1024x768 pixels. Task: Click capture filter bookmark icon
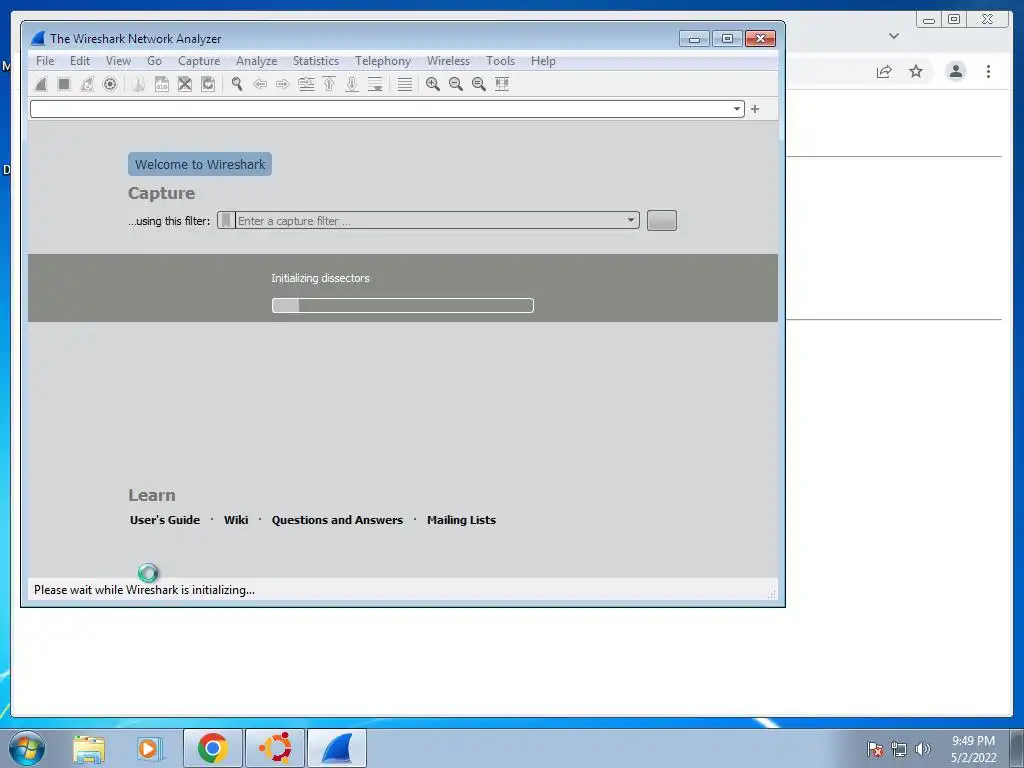pyautogui.click(x=226, y=221)
